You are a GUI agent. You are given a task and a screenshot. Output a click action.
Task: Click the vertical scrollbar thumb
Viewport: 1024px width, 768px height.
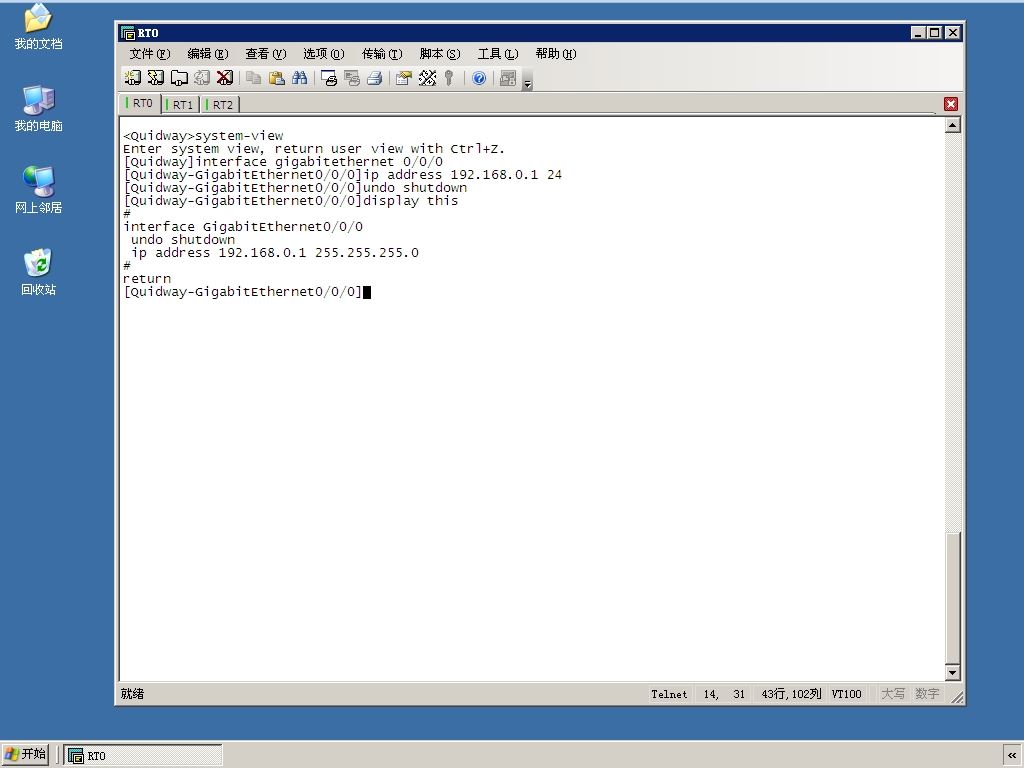click(x=953, y=598)
